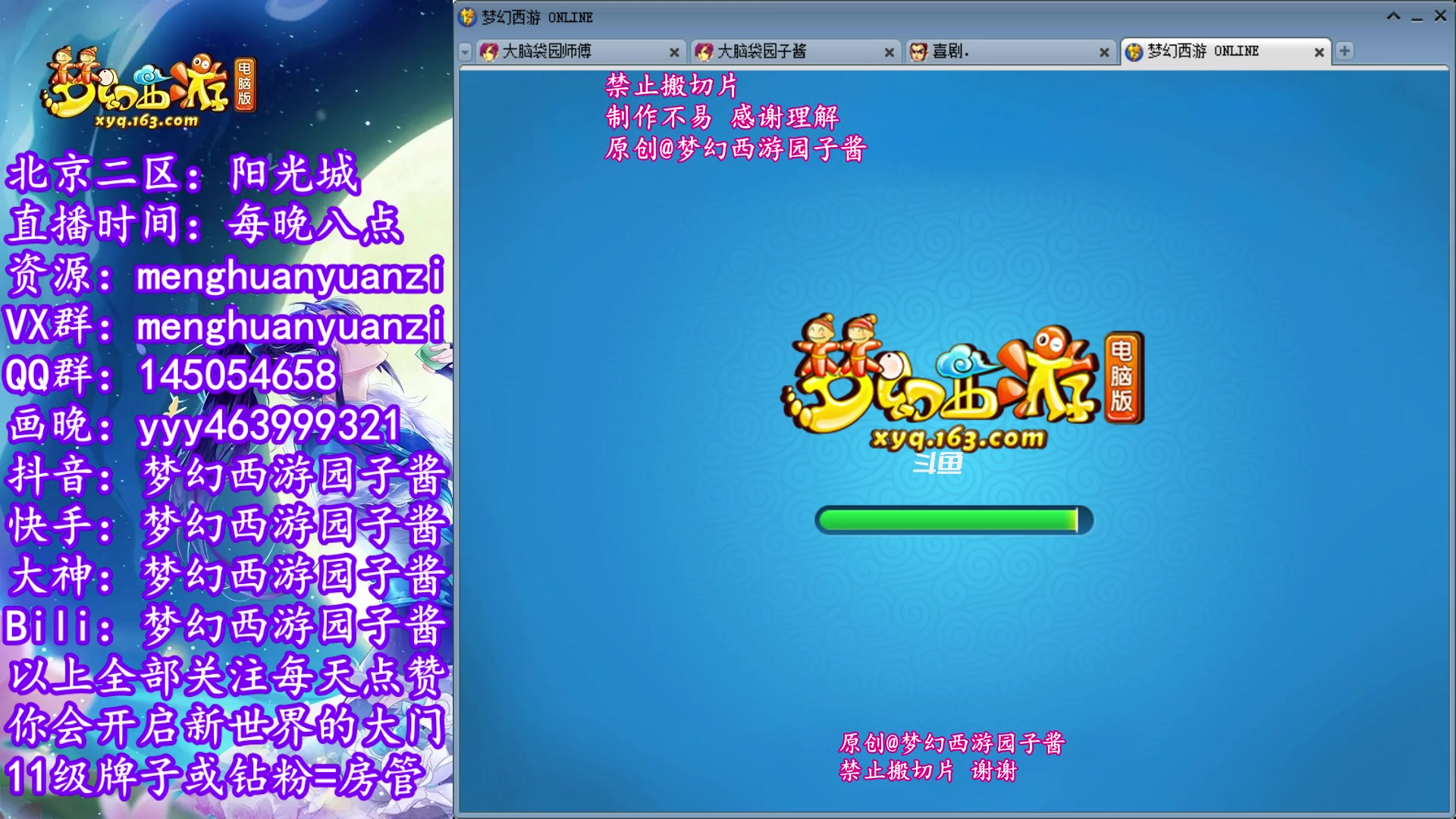Close the 梦幻西游 ONLINE window

pos(1440,16)
